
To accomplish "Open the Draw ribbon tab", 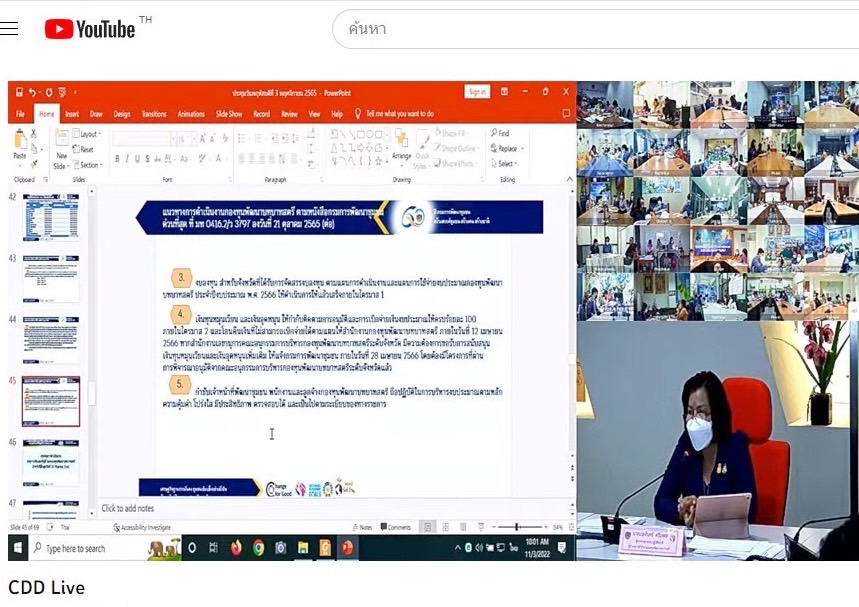I will coord(96,114).
